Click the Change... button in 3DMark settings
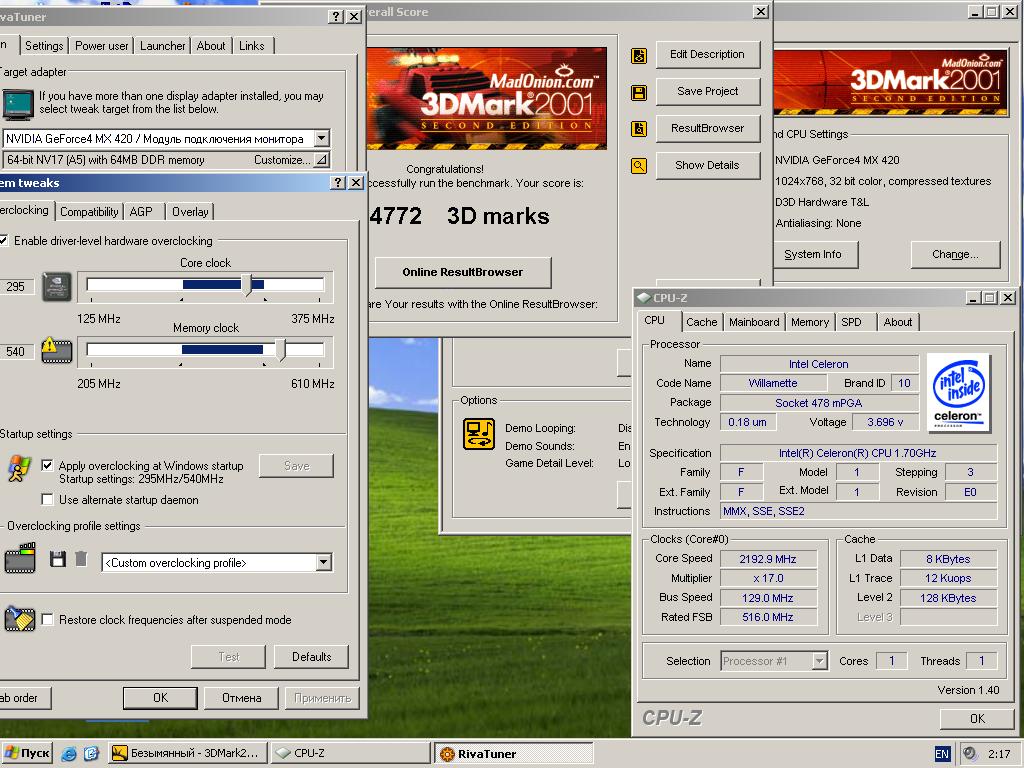This screenshot has height=768, width=1024. (x=955, y=255)
